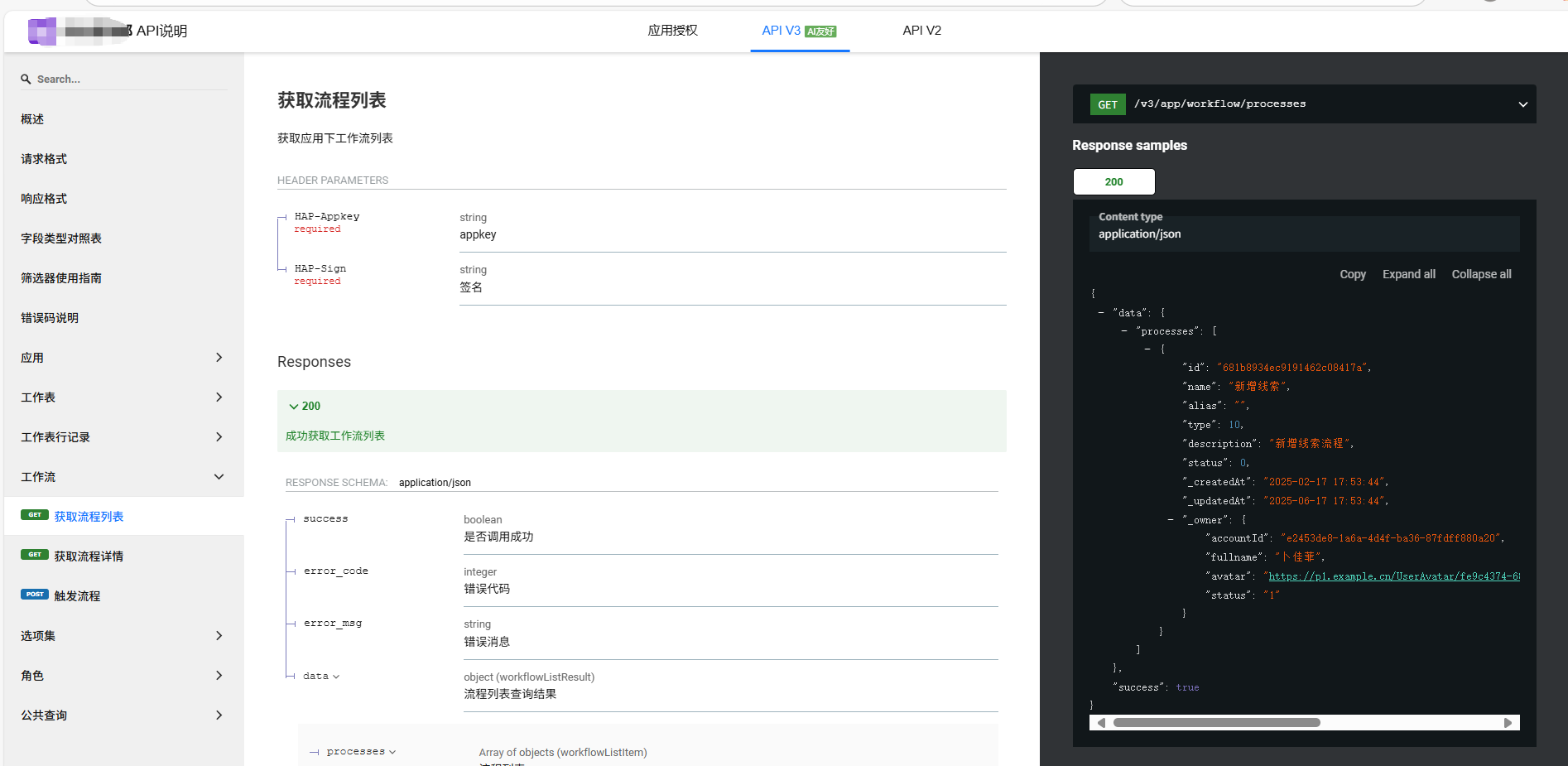Collapse the "data" JSON node toggle

(1101, 313)
